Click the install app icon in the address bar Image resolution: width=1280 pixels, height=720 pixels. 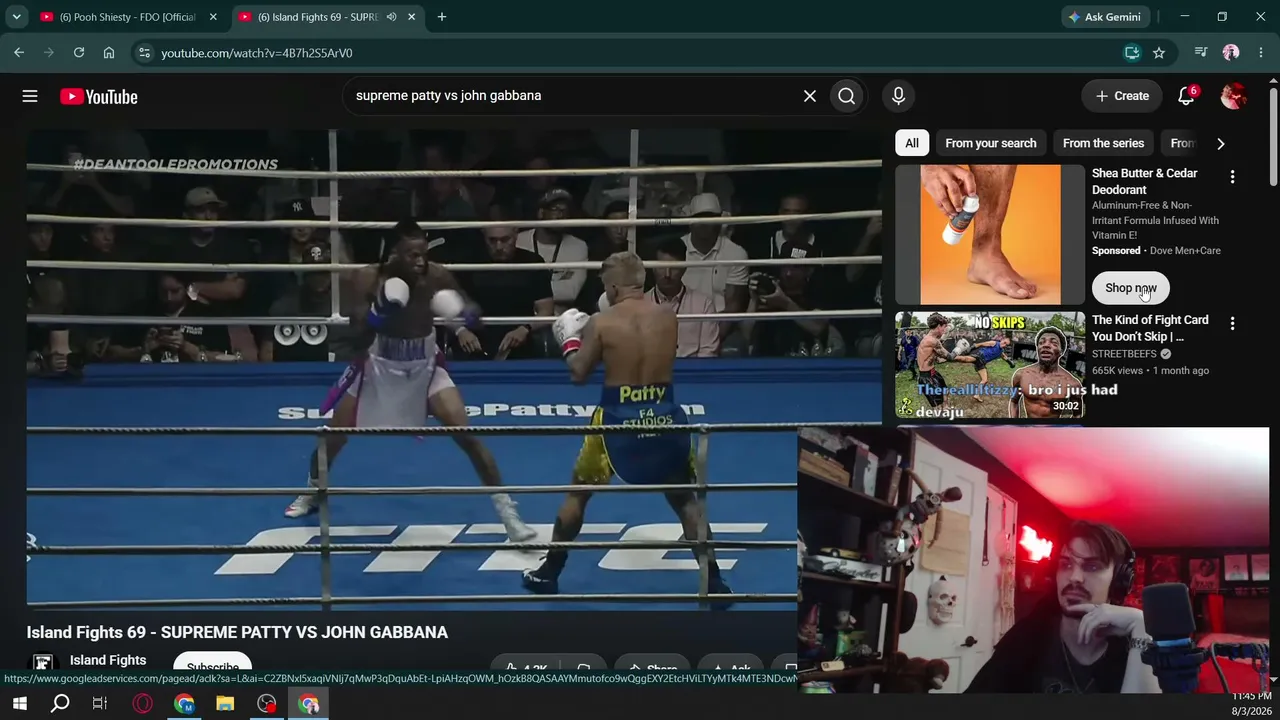1132,53
